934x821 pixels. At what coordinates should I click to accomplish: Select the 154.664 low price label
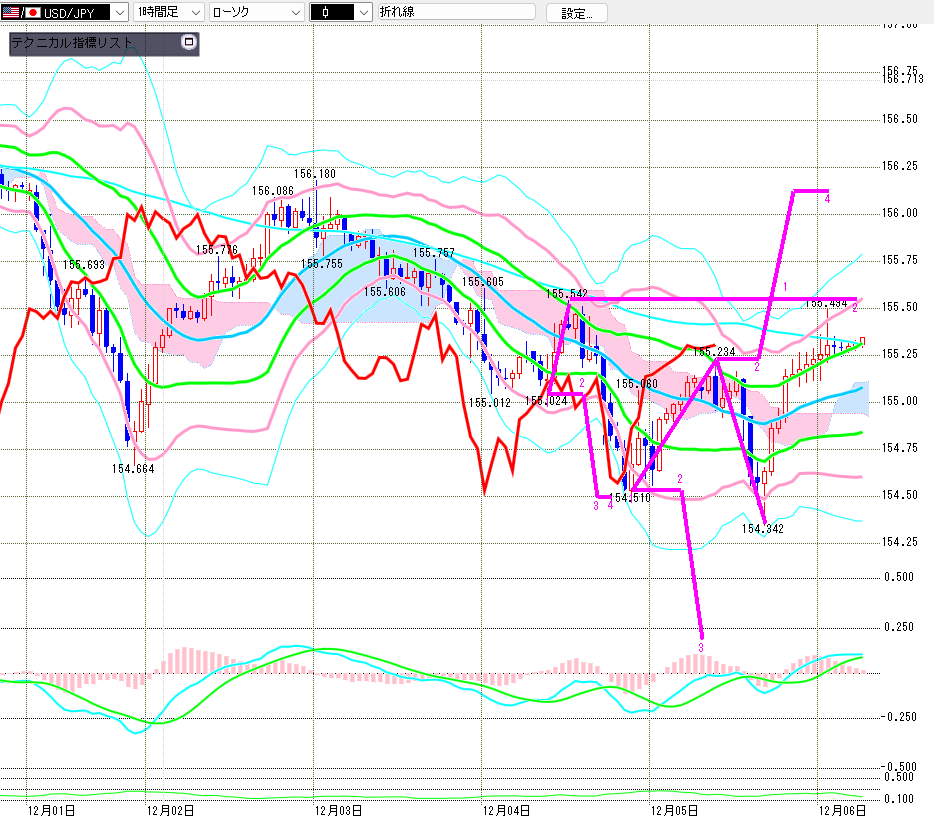click(x=133, y=468)
